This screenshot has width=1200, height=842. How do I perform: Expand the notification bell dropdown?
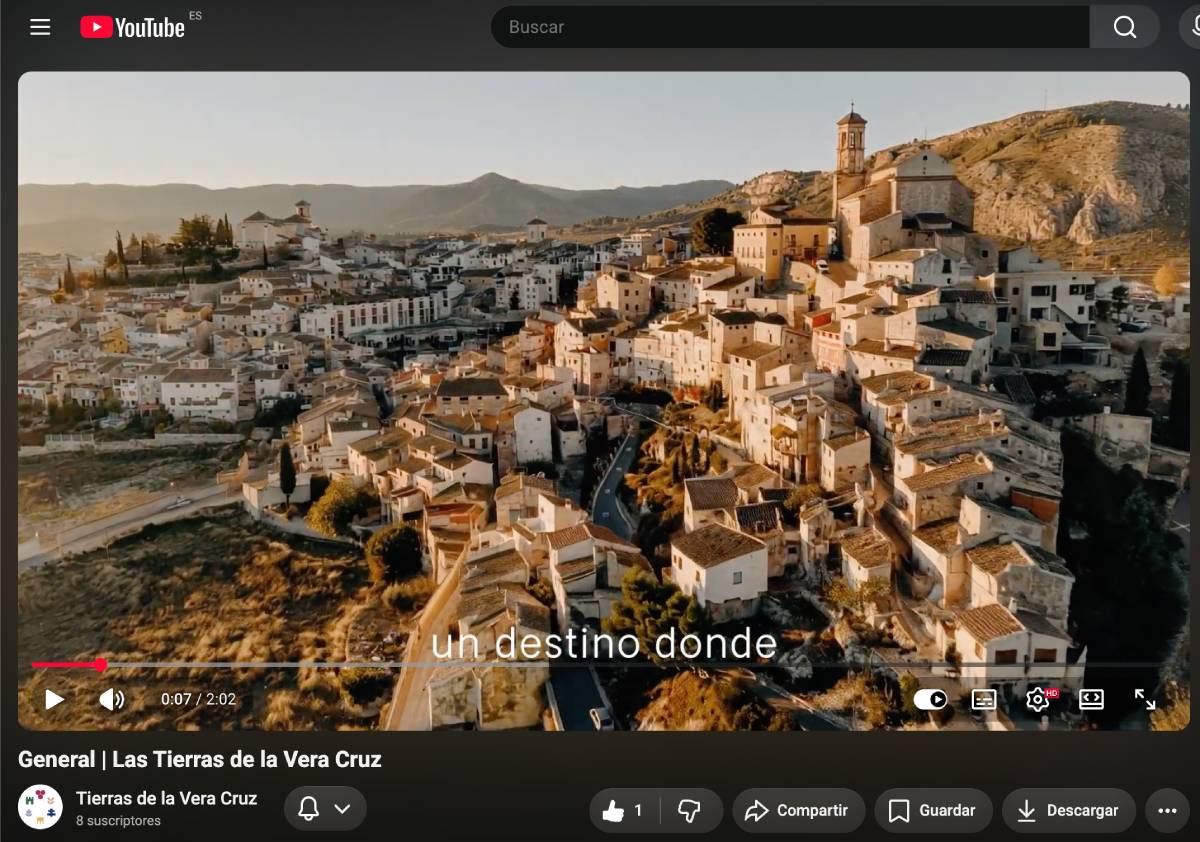point(325,809)
